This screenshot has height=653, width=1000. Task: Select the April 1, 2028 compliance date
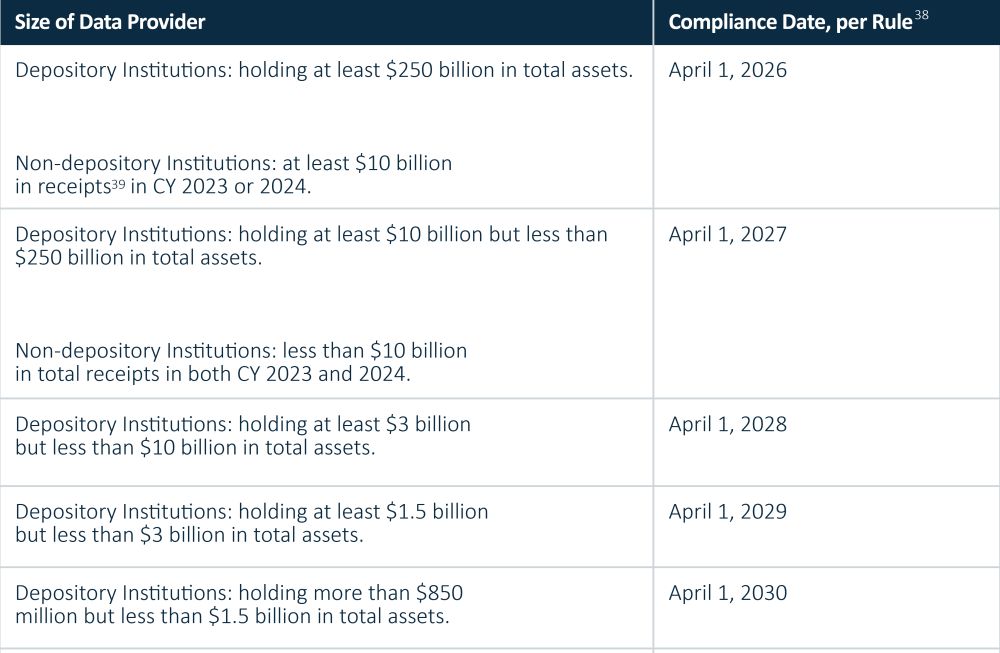point(727,424)
